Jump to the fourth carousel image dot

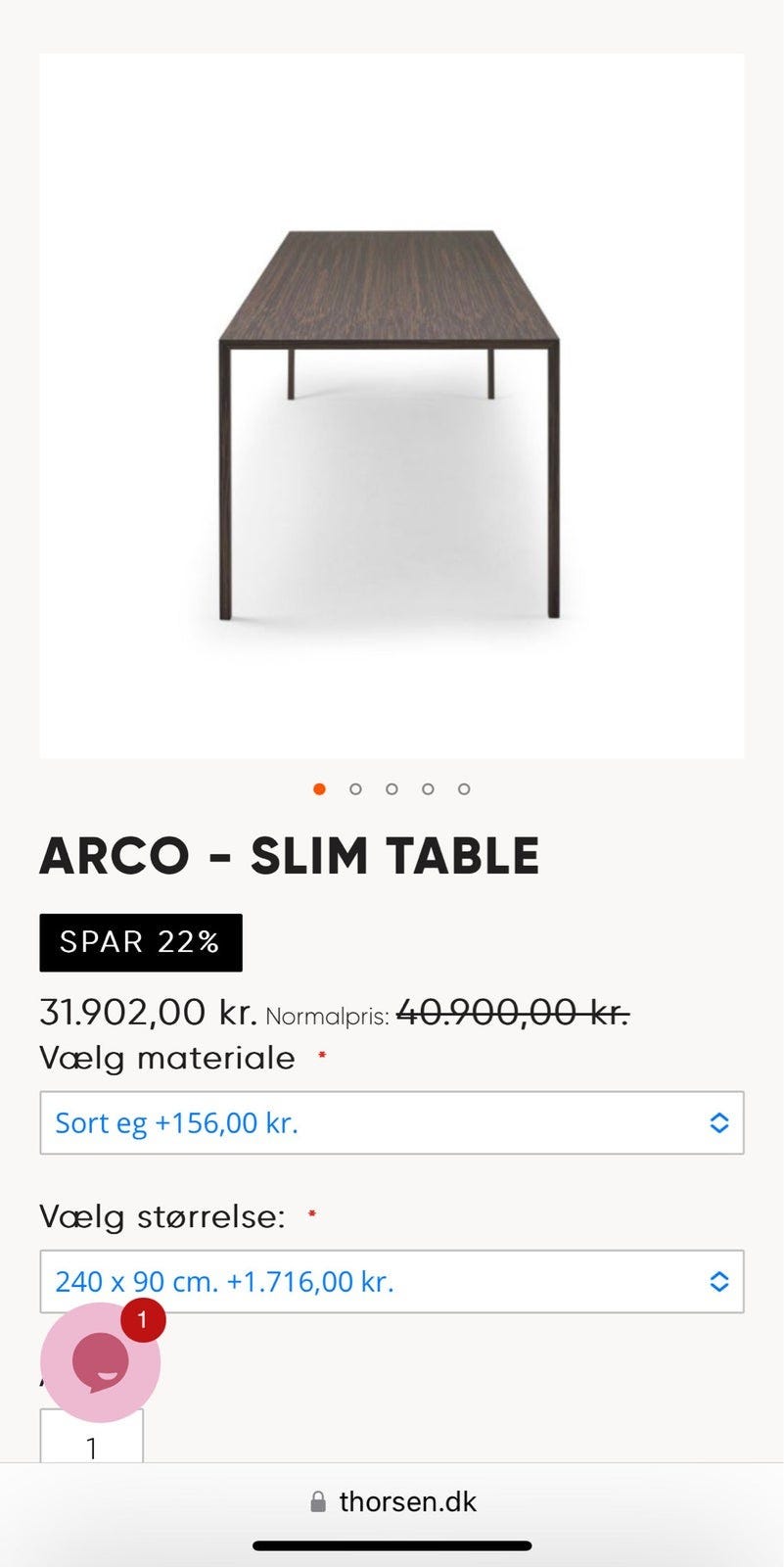(x=428, y=789)
